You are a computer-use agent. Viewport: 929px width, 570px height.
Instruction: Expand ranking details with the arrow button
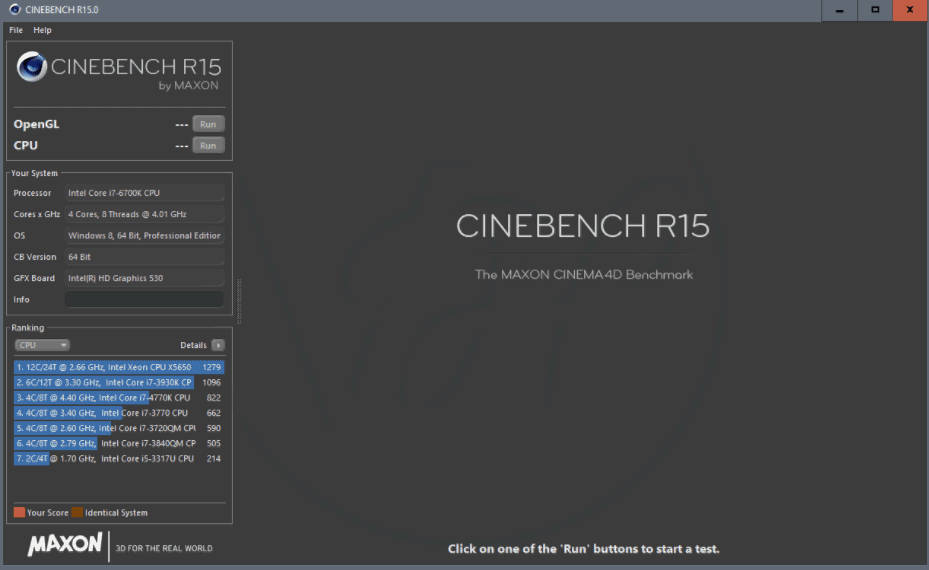coord(218,345)
